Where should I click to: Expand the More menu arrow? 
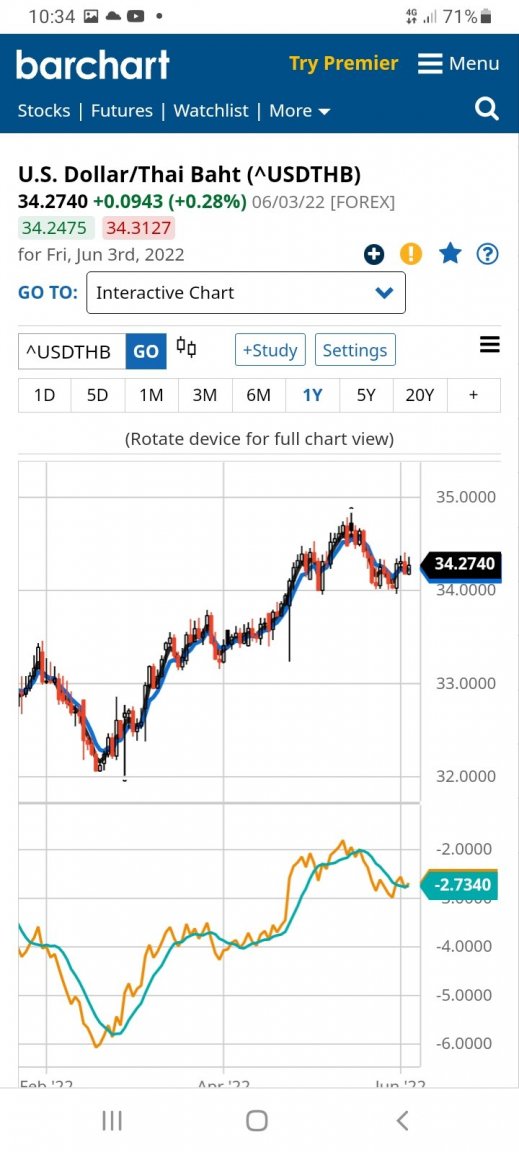click(x=324, y=112)
